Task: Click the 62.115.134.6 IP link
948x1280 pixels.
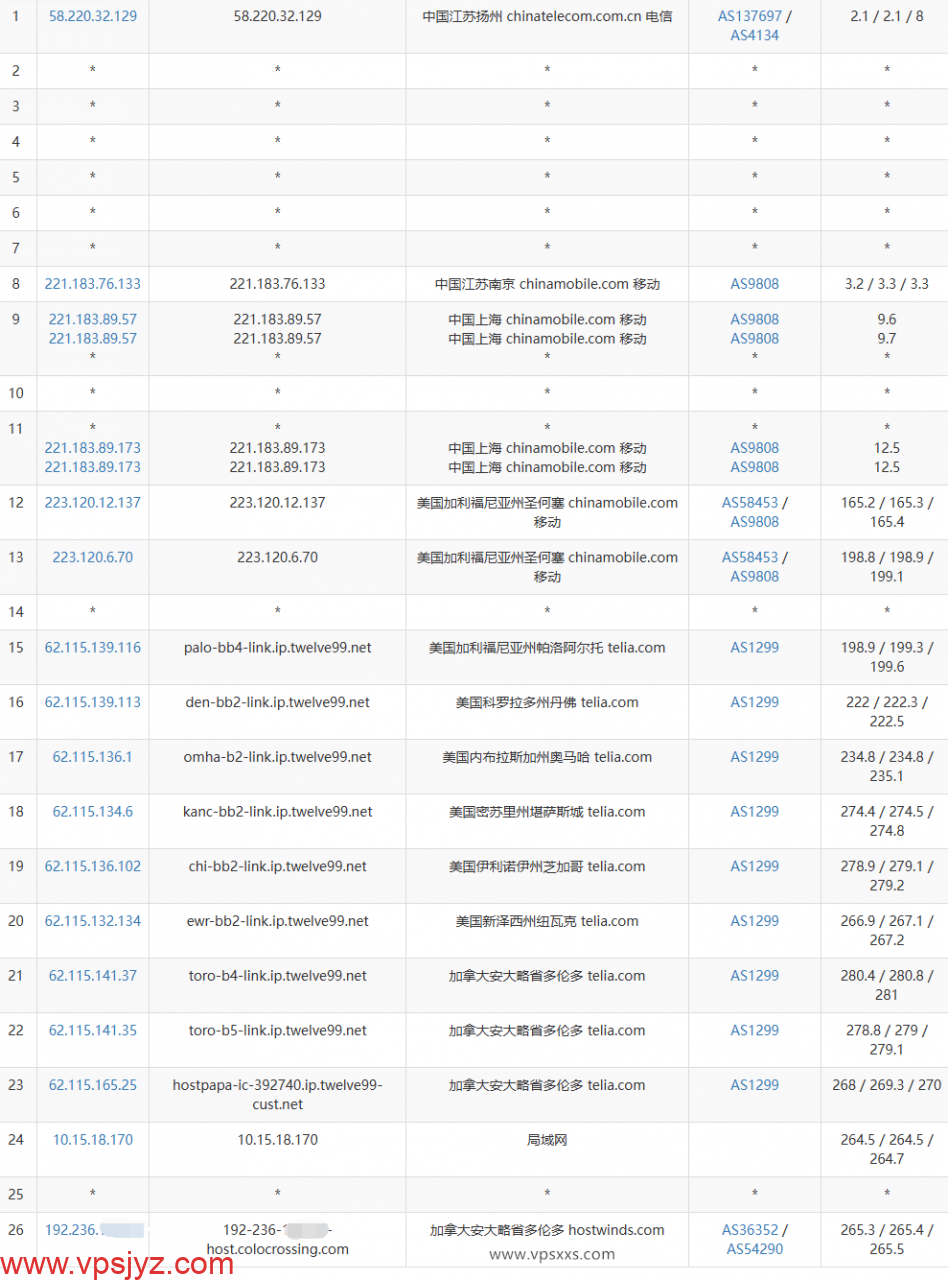Action: point(92,812)
